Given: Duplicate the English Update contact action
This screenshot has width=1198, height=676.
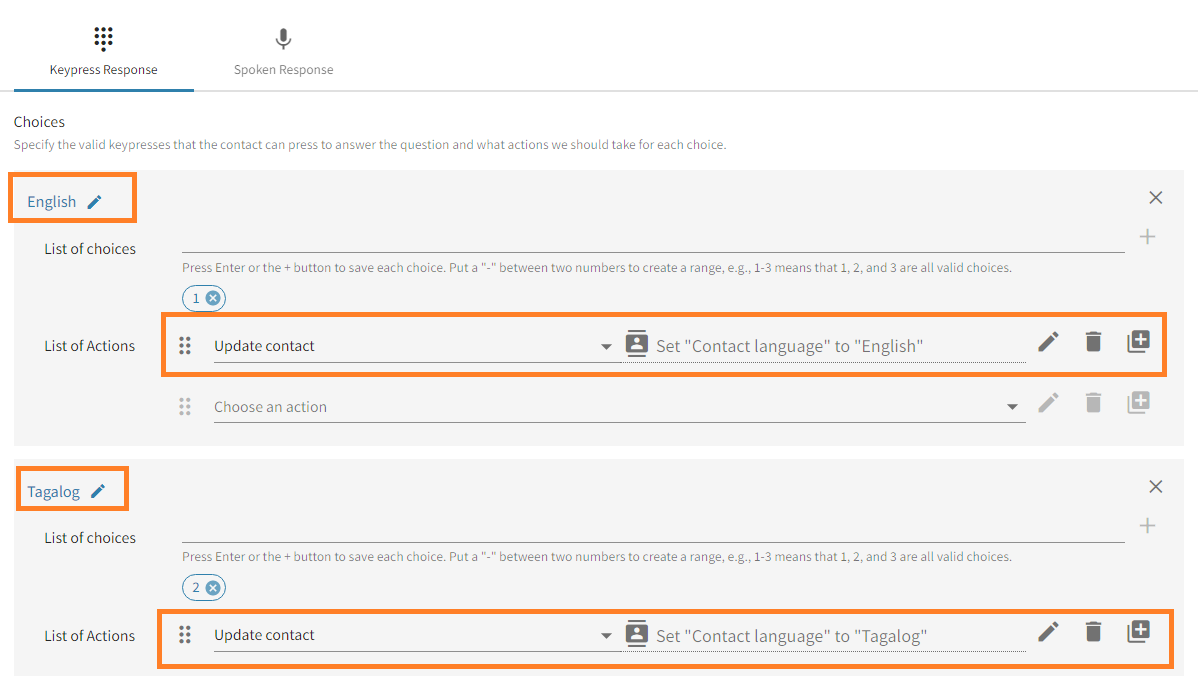Looking at the screenshot, I should [x=1138, y=342].
